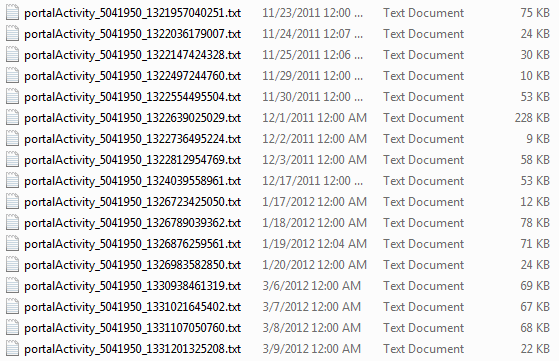Click the 1/20/2012 12:00 AM date entry
Viewport: 559px width, 361px height.
(314, 265)
